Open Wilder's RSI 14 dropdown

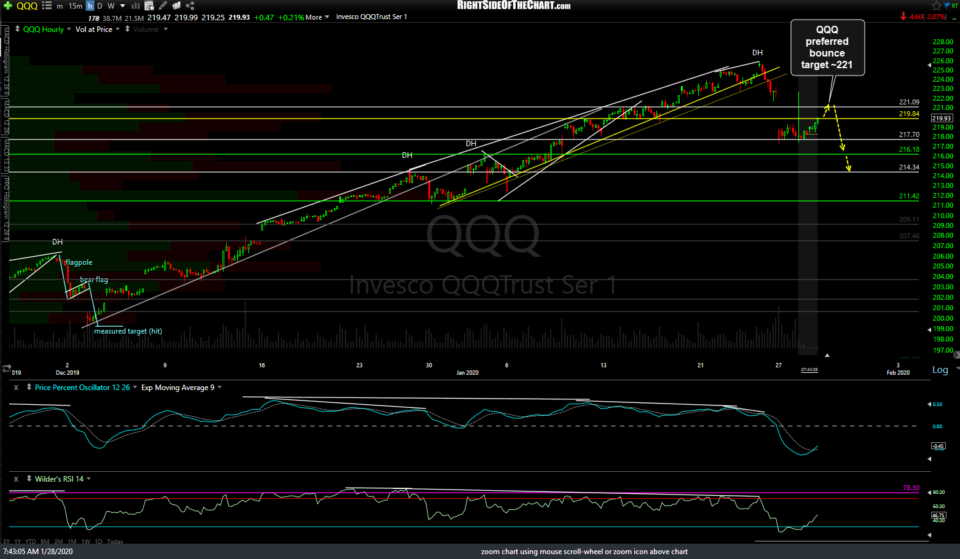89,479
